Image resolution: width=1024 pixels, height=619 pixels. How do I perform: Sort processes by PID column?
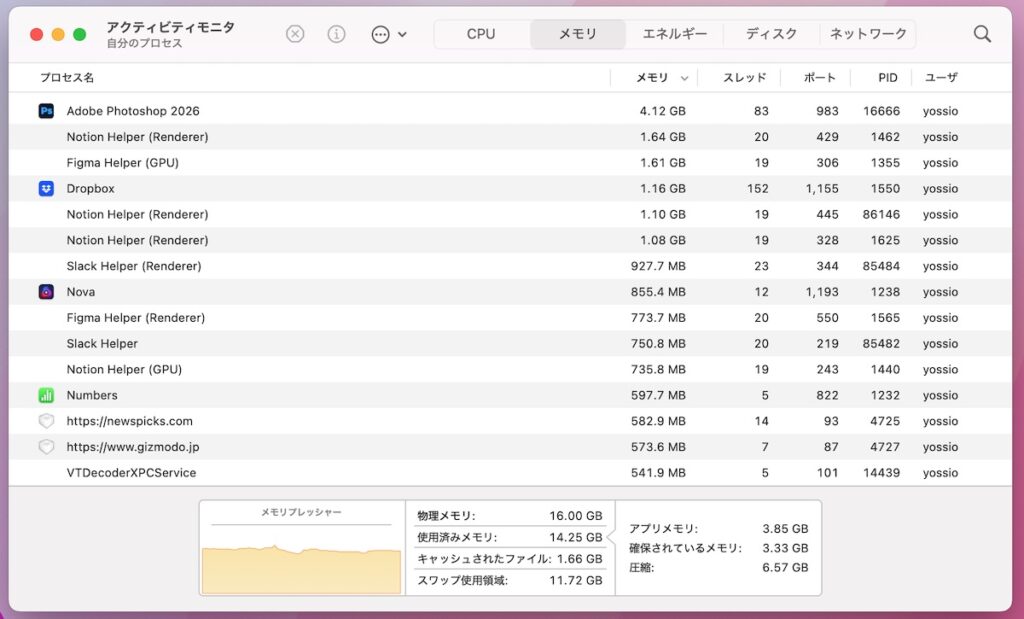point(887,78)
